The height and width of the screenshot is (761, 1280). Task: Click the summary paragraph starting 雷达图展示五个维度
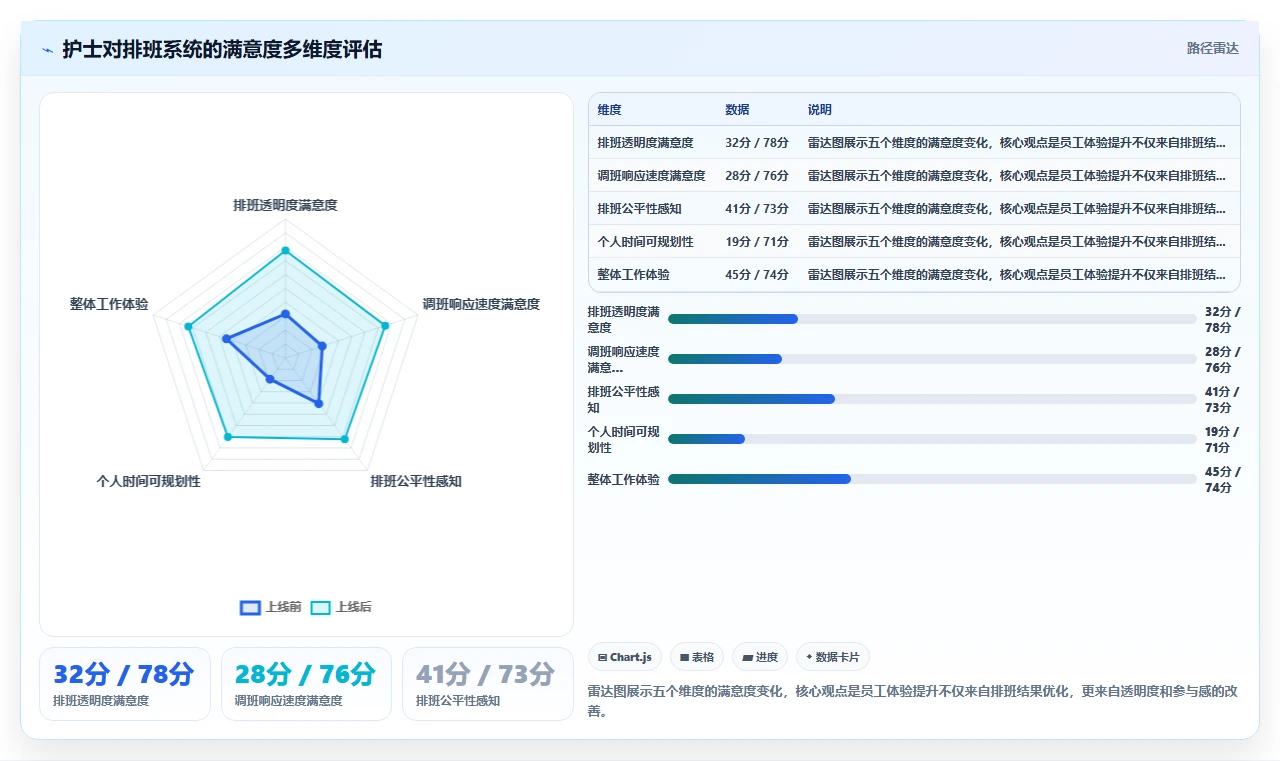914,702
